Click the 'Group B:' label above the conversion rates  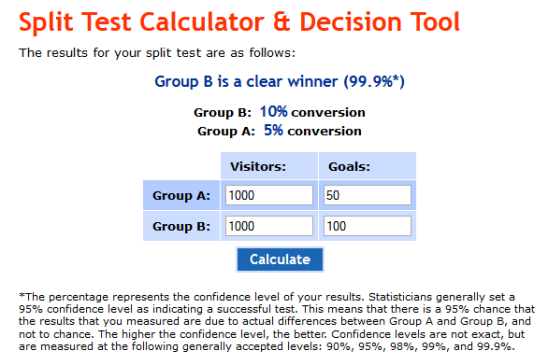click(x=222, y=113)
